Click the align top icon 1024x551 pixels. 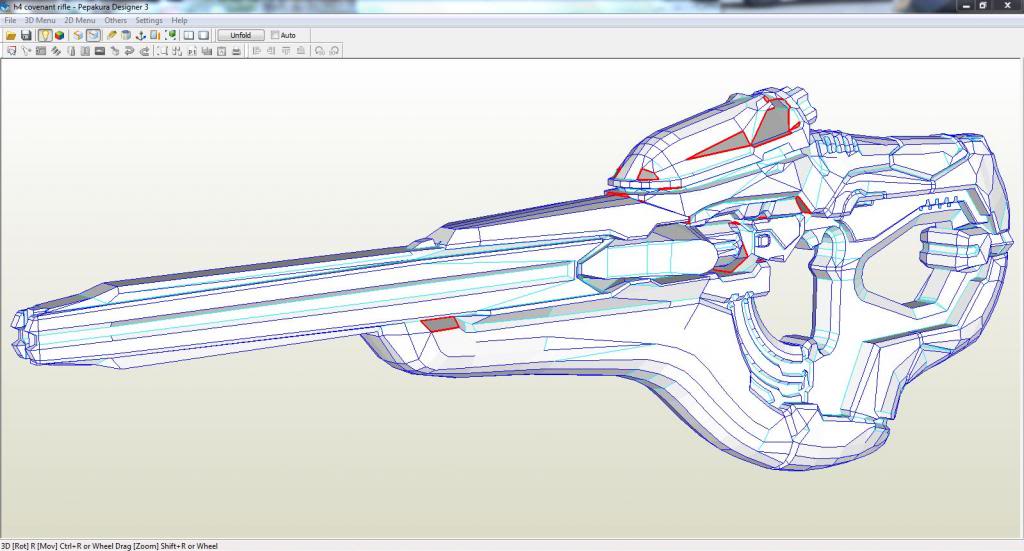pos(286,51)
